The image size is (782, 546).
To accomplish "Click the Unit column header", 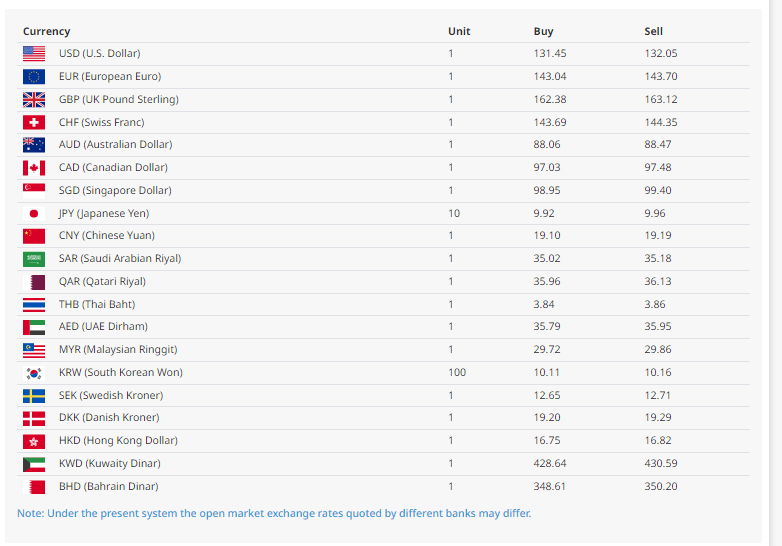I will pyautogui.click(x=458, y=32).
